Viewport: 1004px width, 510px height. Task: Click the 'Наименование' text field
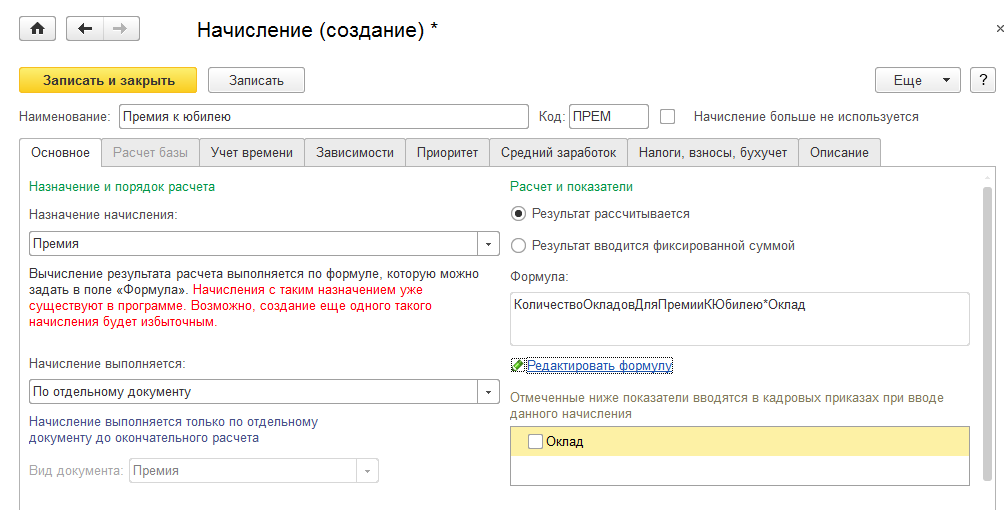tap(323, 117)
